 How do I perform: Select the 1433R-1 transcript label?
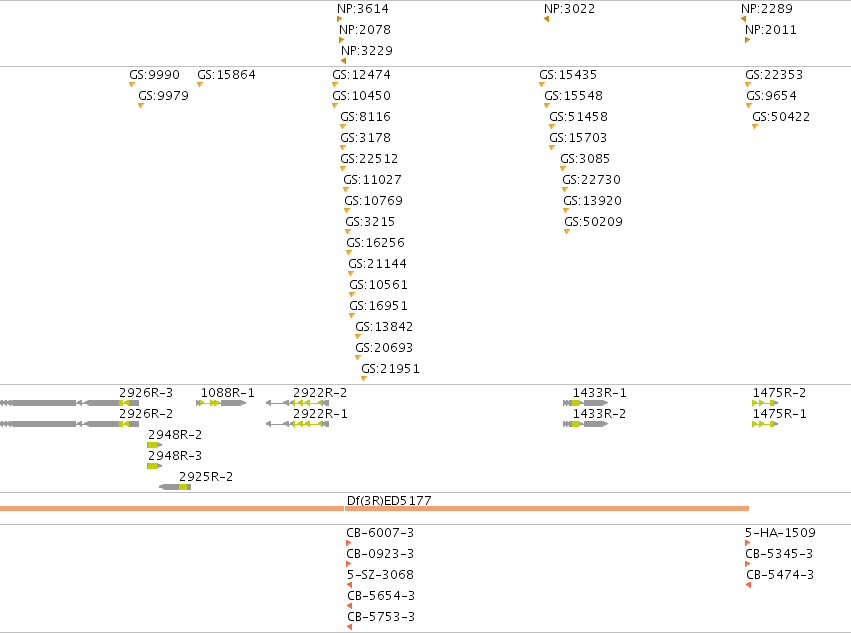pyautogui.click(x=600, y=393)
